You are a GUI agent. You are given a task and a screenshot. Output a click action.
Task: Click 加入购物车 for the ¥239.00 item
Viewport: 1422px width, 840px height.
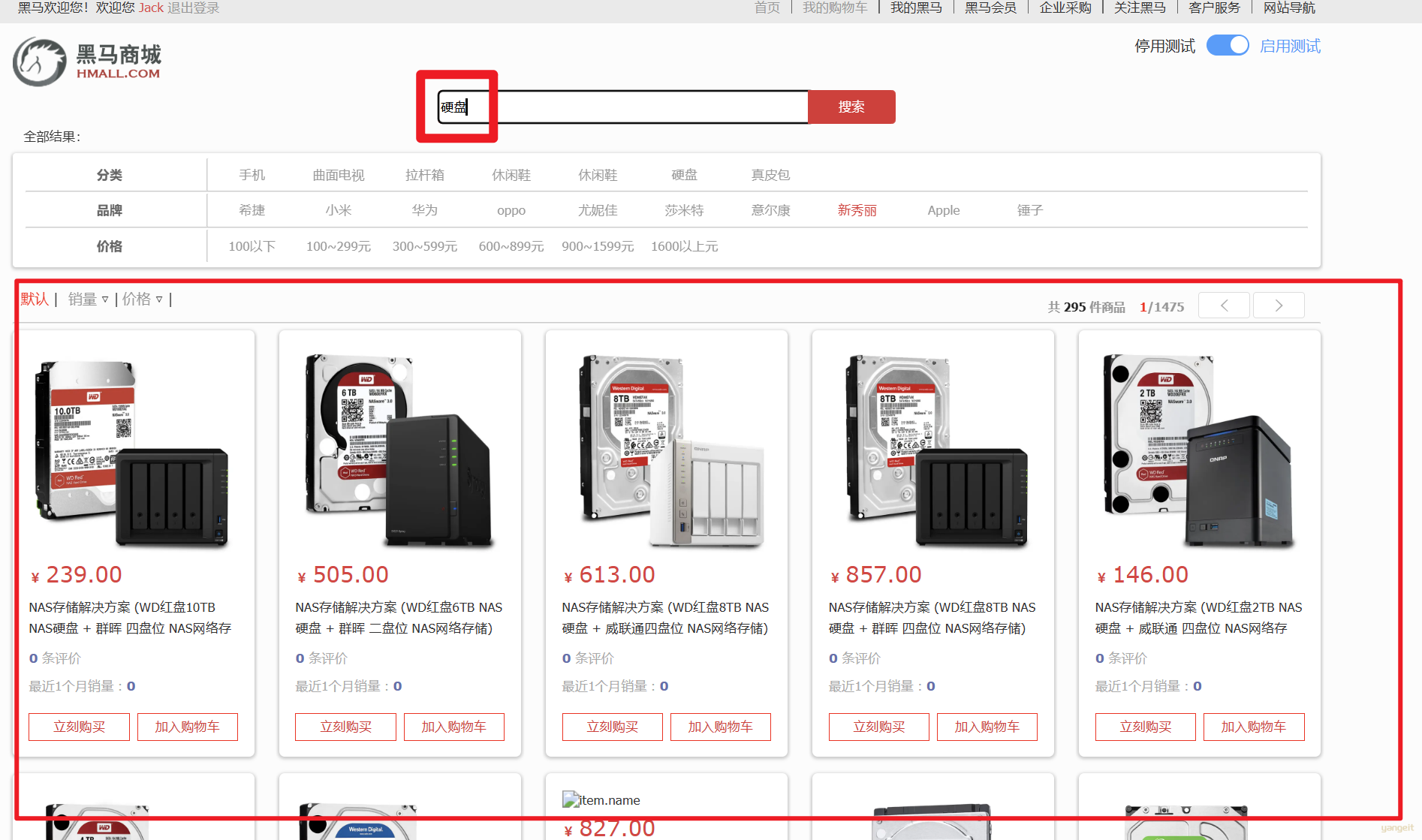(x=188, y=727)
